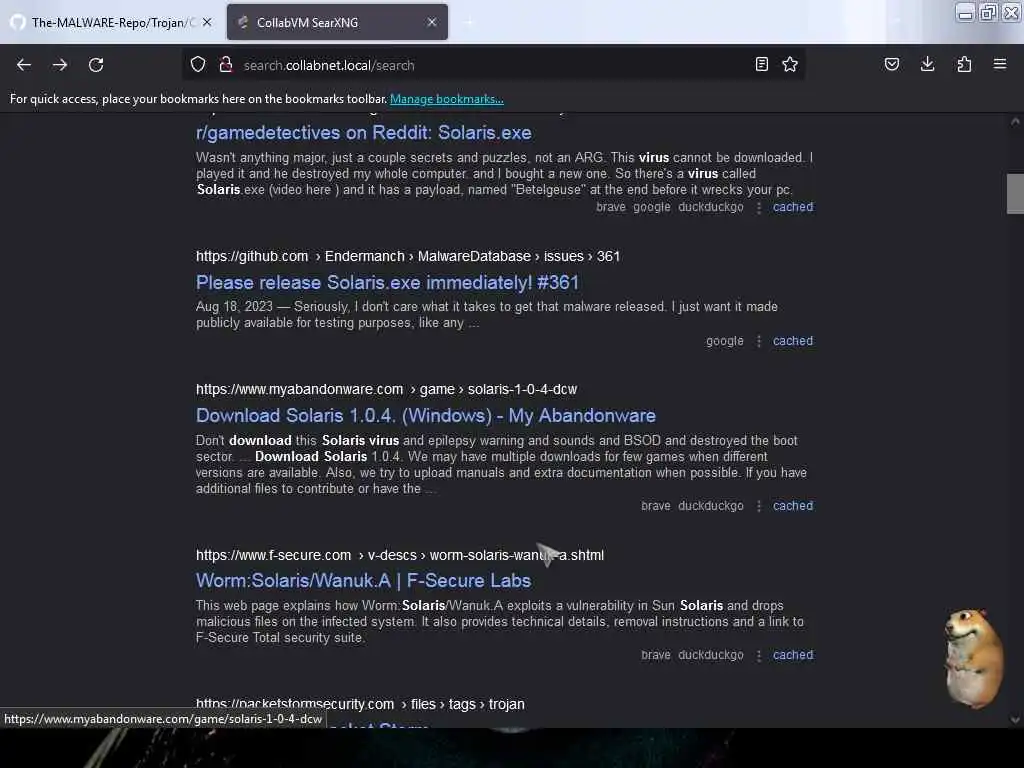Click the site security padlock icon
The height and width of the screenshot is (768, 1024).
click(x=226, y=65)
